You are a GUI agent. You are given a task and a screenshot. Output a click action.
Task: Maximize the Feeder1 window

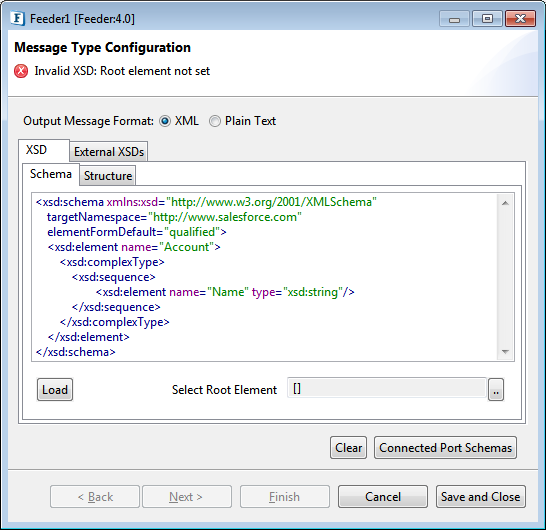click(x=487, y=19)
